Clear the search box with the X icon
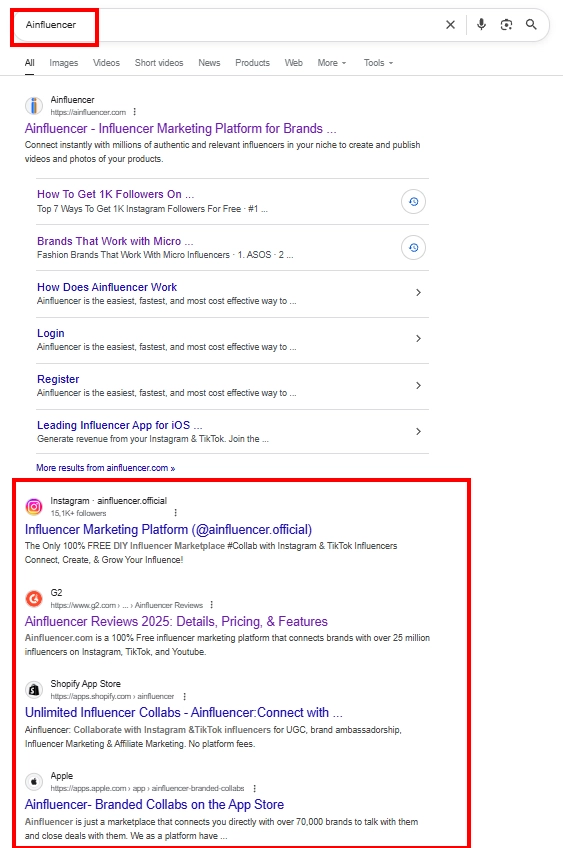 [450, 24]
